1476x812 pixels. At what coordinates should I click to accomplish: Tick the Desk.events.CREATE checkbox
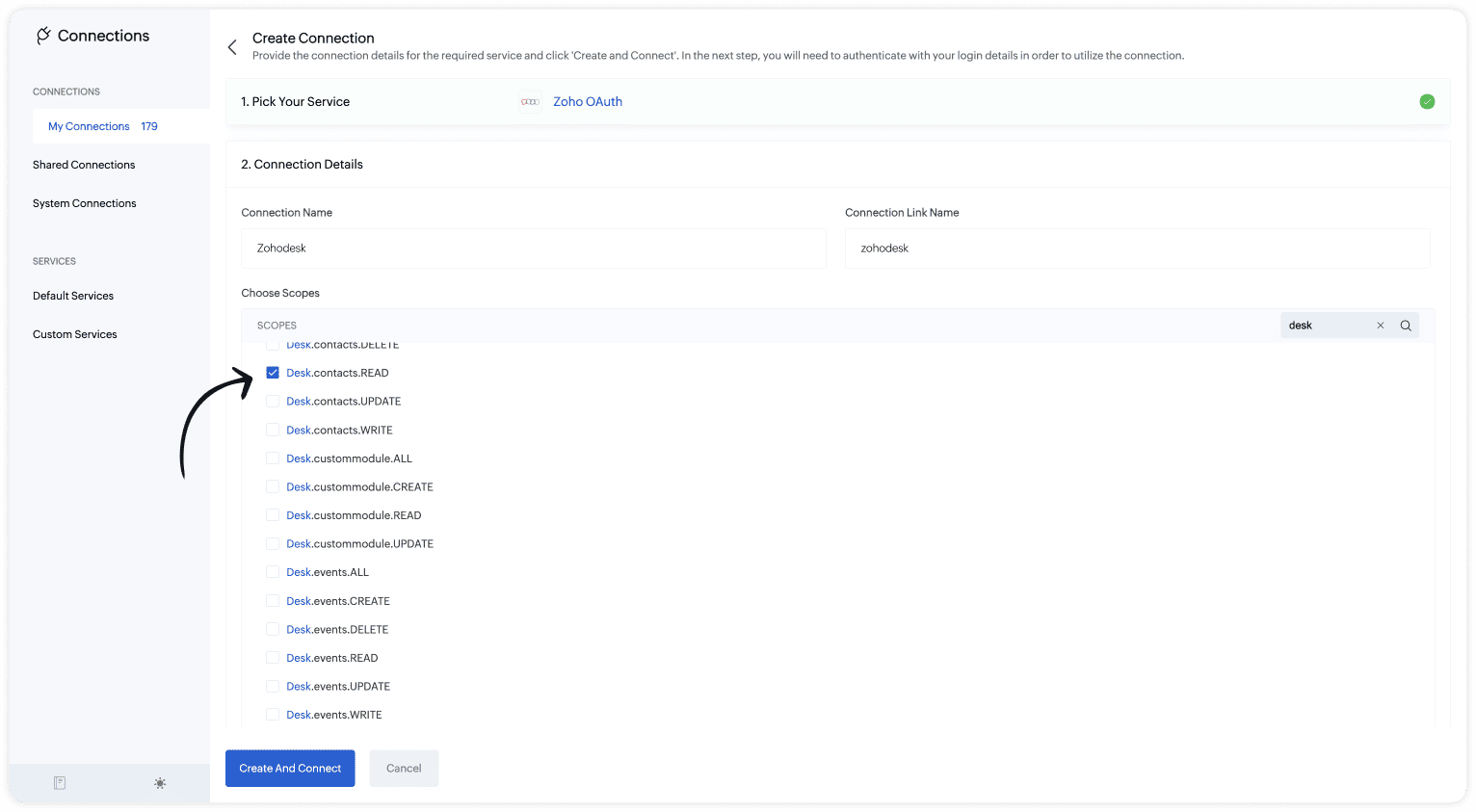point(273,601)
